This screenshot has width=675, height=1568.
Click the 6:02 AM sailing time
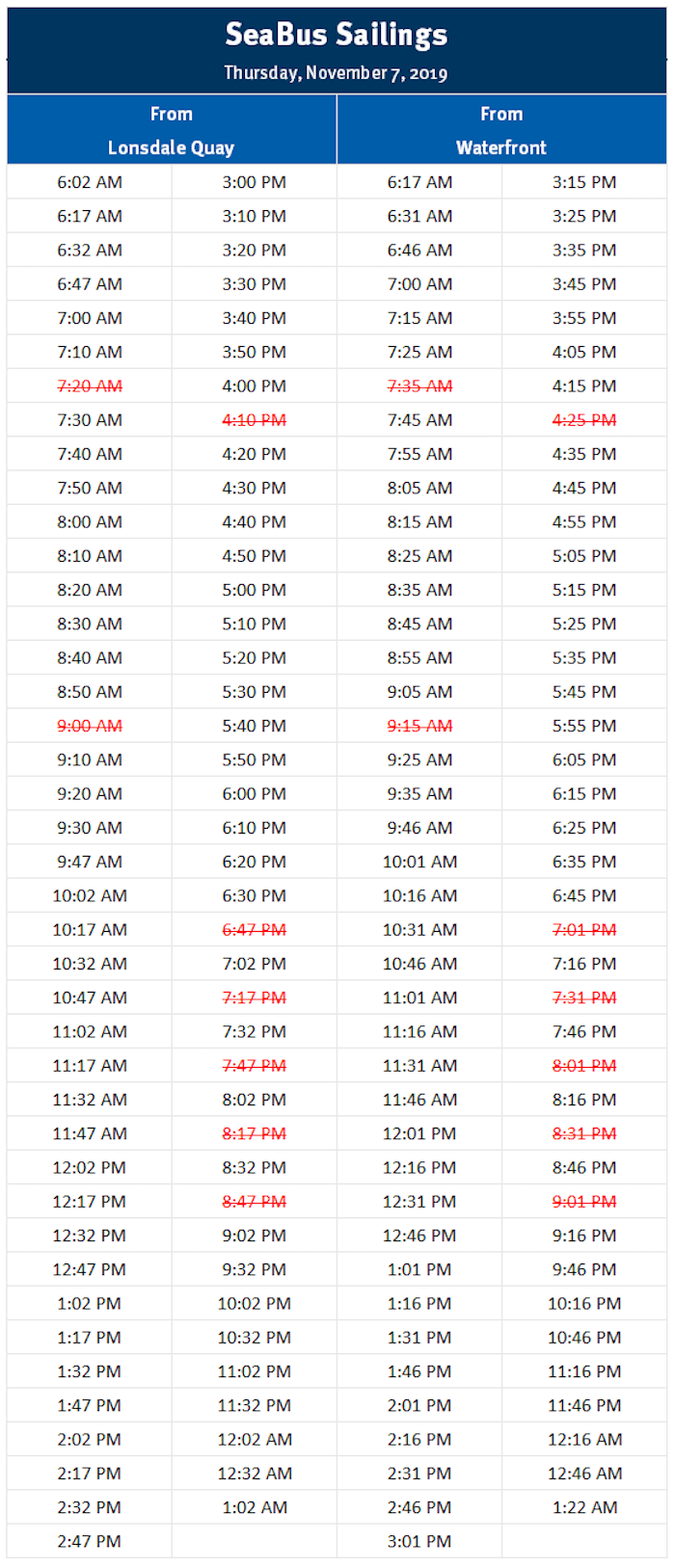(90, 182)
